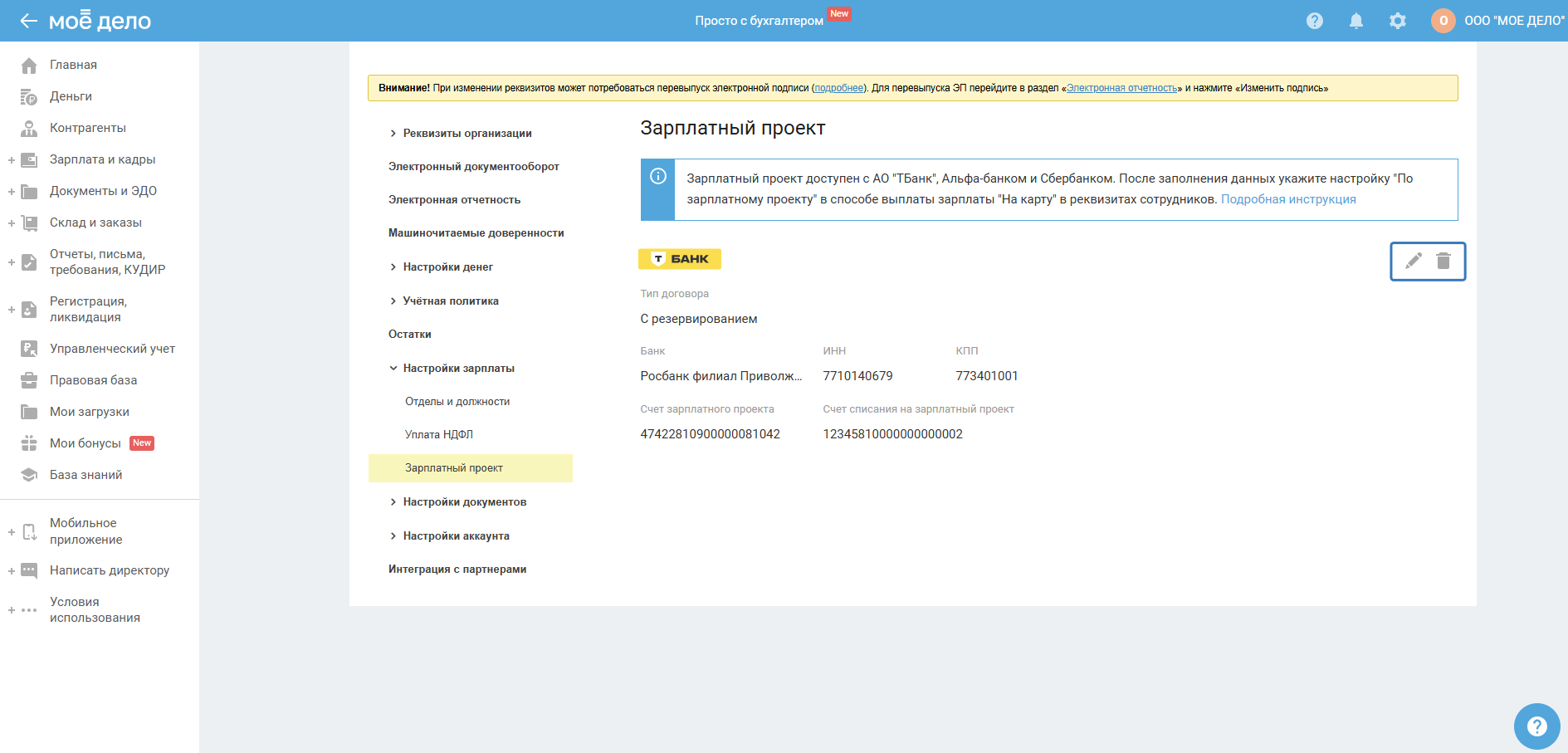Click payroll account 47422810900000081042
1568x753 pixels.
coord(711,434)
